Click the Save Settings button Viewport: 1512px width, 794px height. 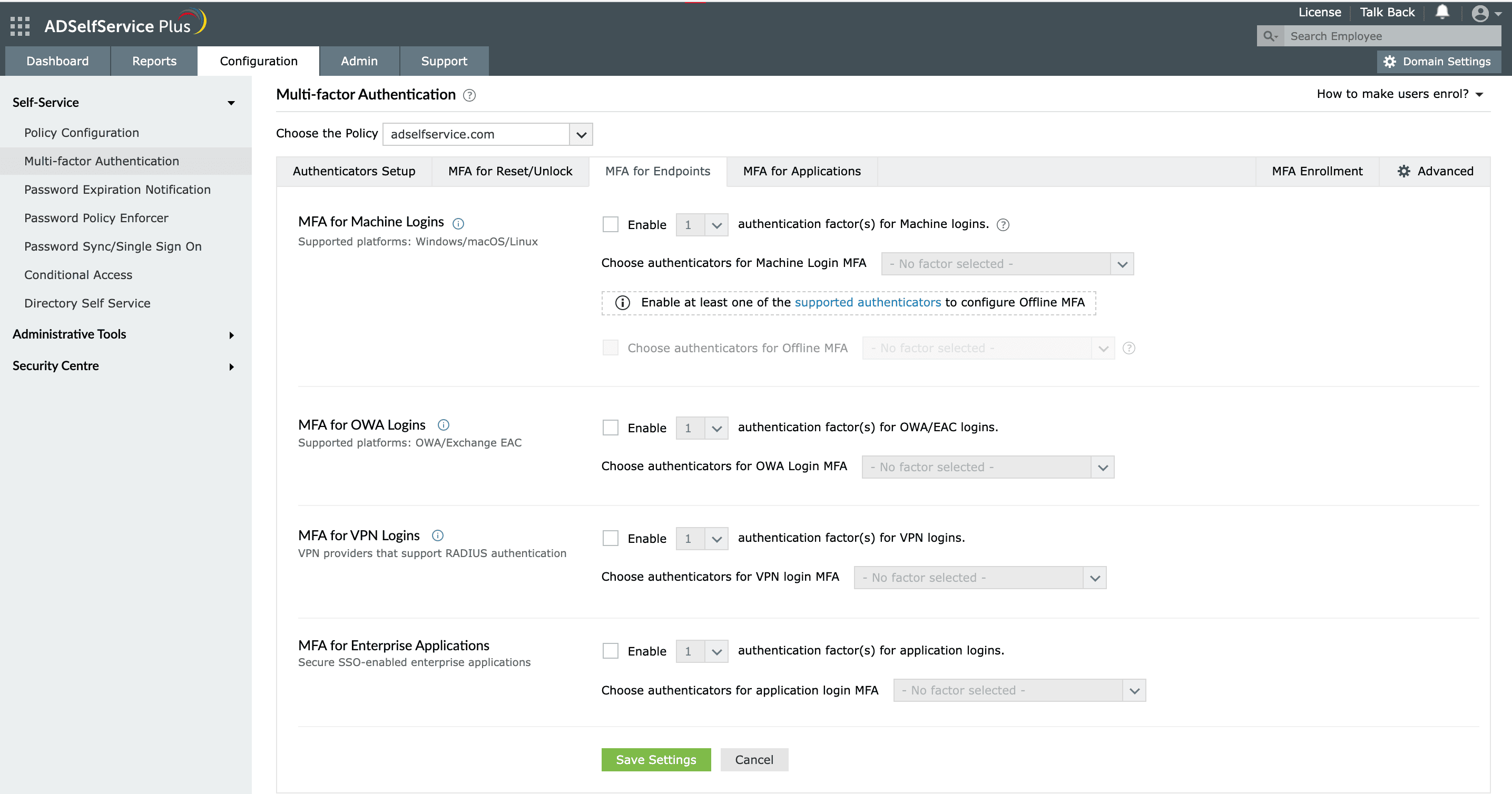[x=655, y=759]
